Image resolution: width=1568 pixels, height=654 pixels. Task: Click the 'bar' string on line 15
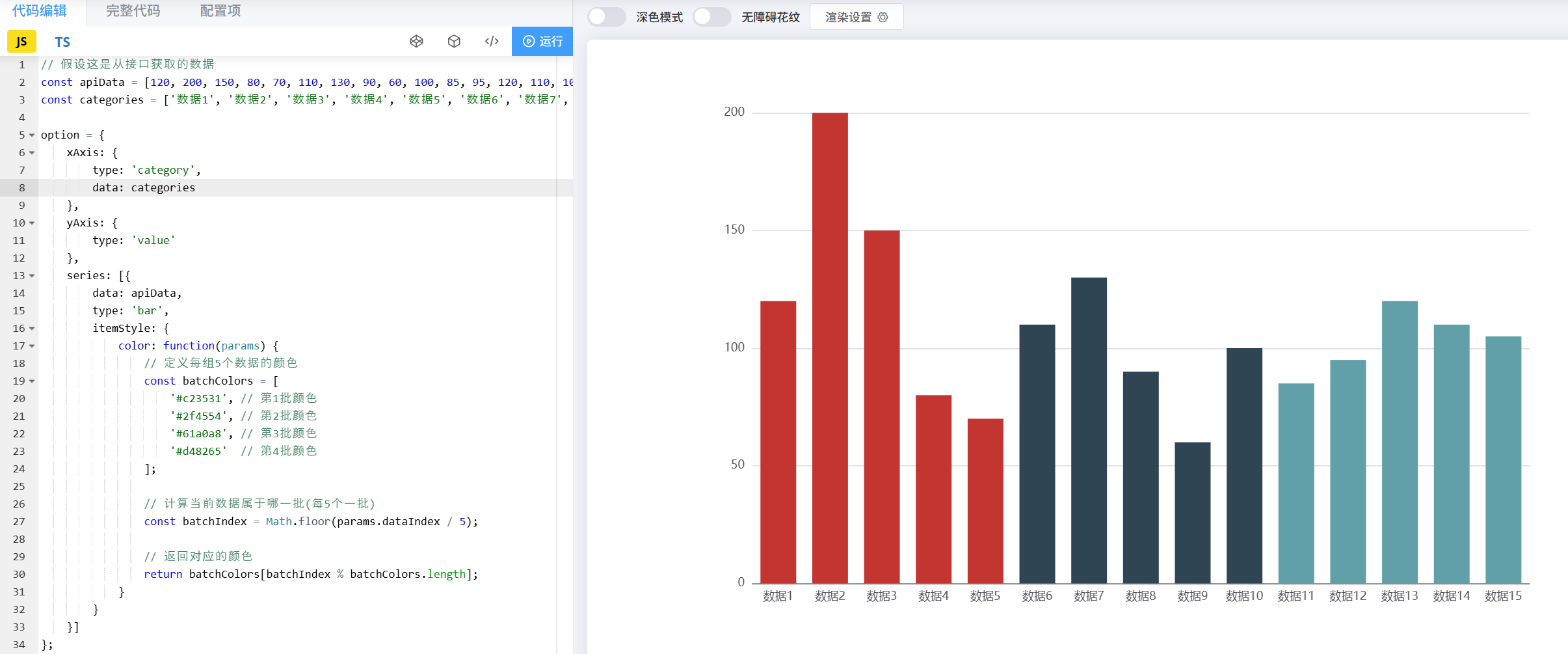coord(147,310)
